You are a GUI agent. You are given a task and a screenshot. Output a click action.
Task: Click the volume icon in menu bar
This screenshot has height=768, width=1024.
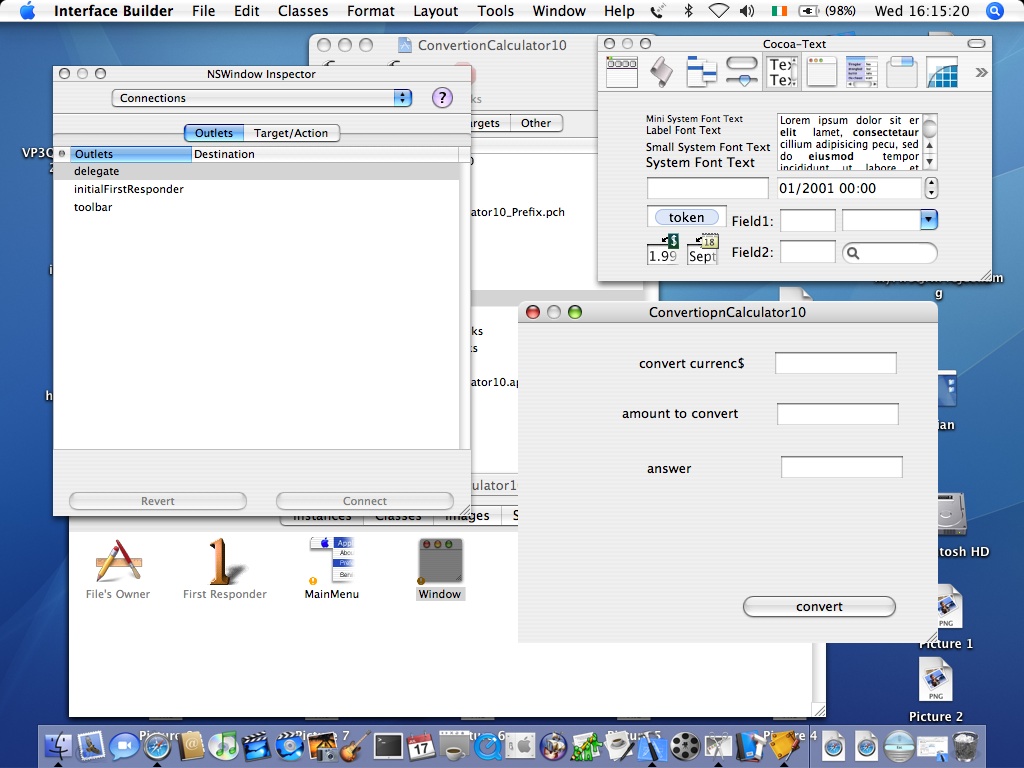[x=747, y=11]
